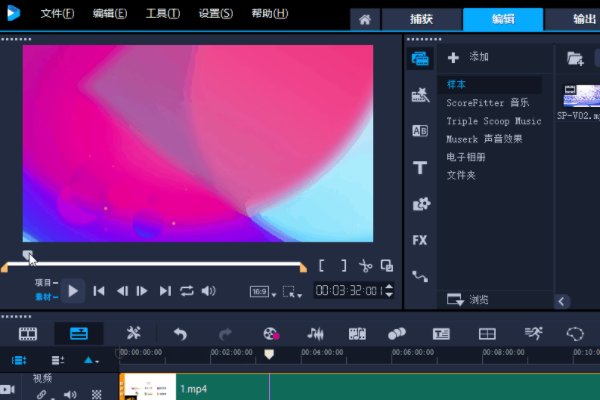This screenshot has width=600, height=400.
Task: Redo the last action
Action: point(225,334)
